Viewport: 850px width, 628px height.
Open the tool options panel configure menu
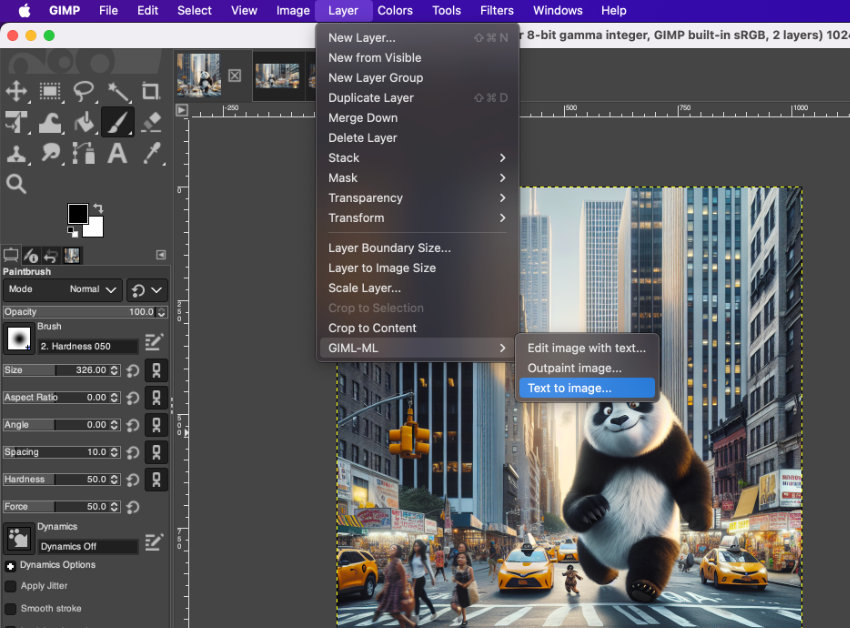click(161, 255)
